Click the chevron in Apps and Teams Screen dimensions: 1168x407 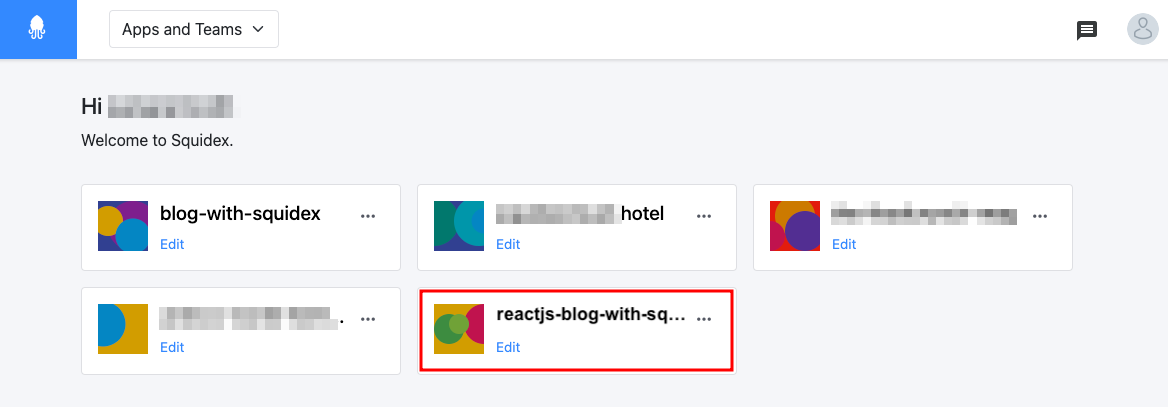point(258,29)
